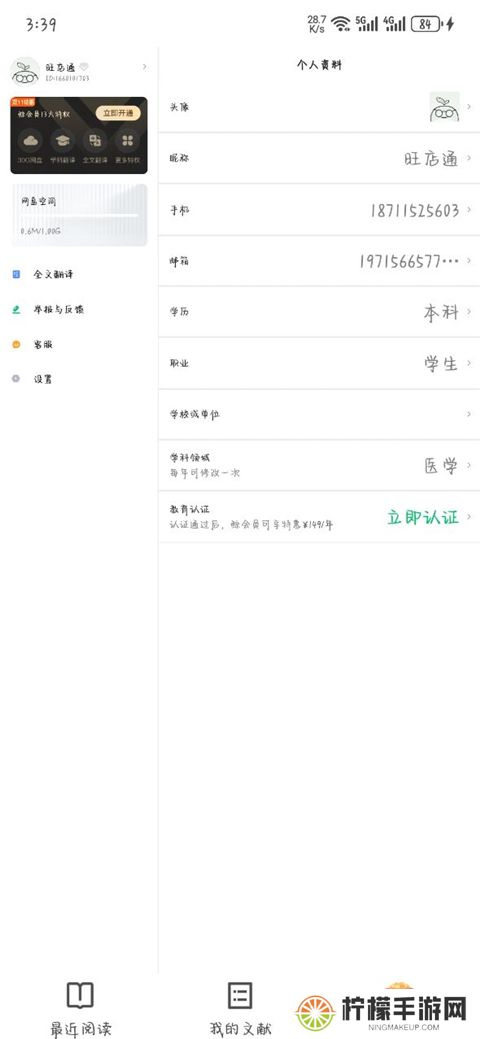The height and width of the screenshot is (1039, 480).
Task: Tap the heart badge next to username
Action: click(x=84, y=67)
